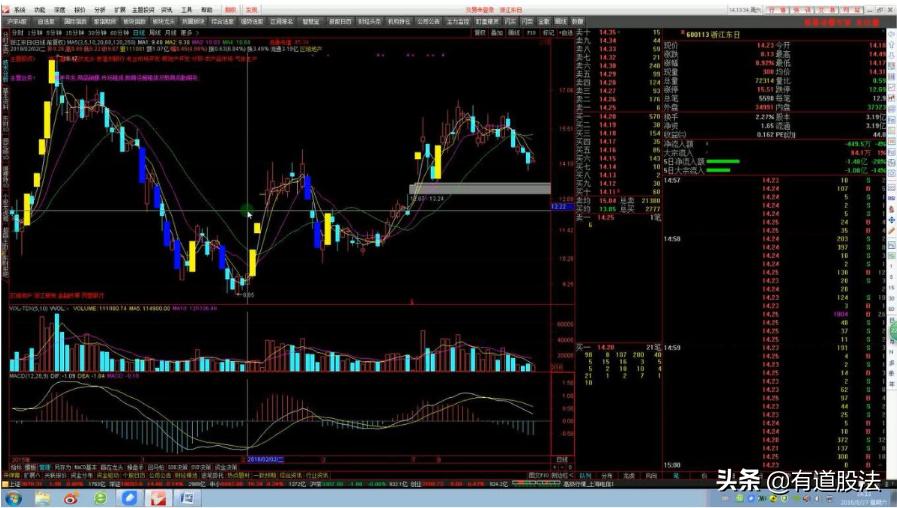Click the 自选股 toolbar button
The width and height of the screenshot is (897, 508).
pyautogui.click(x=46, y=21)
